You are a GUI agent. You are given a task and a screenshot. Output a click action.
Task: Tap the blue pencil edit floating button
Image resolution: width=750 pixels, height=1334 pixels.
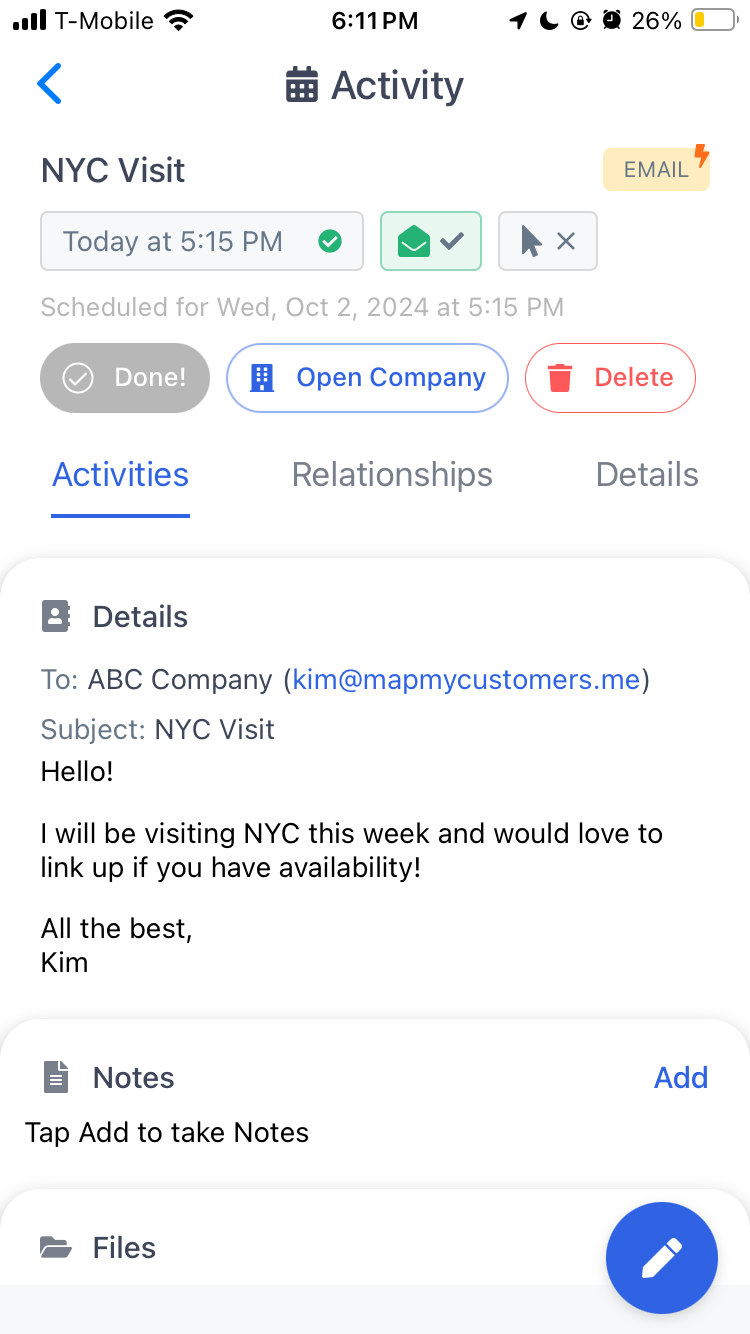(x=662, y=1258)
